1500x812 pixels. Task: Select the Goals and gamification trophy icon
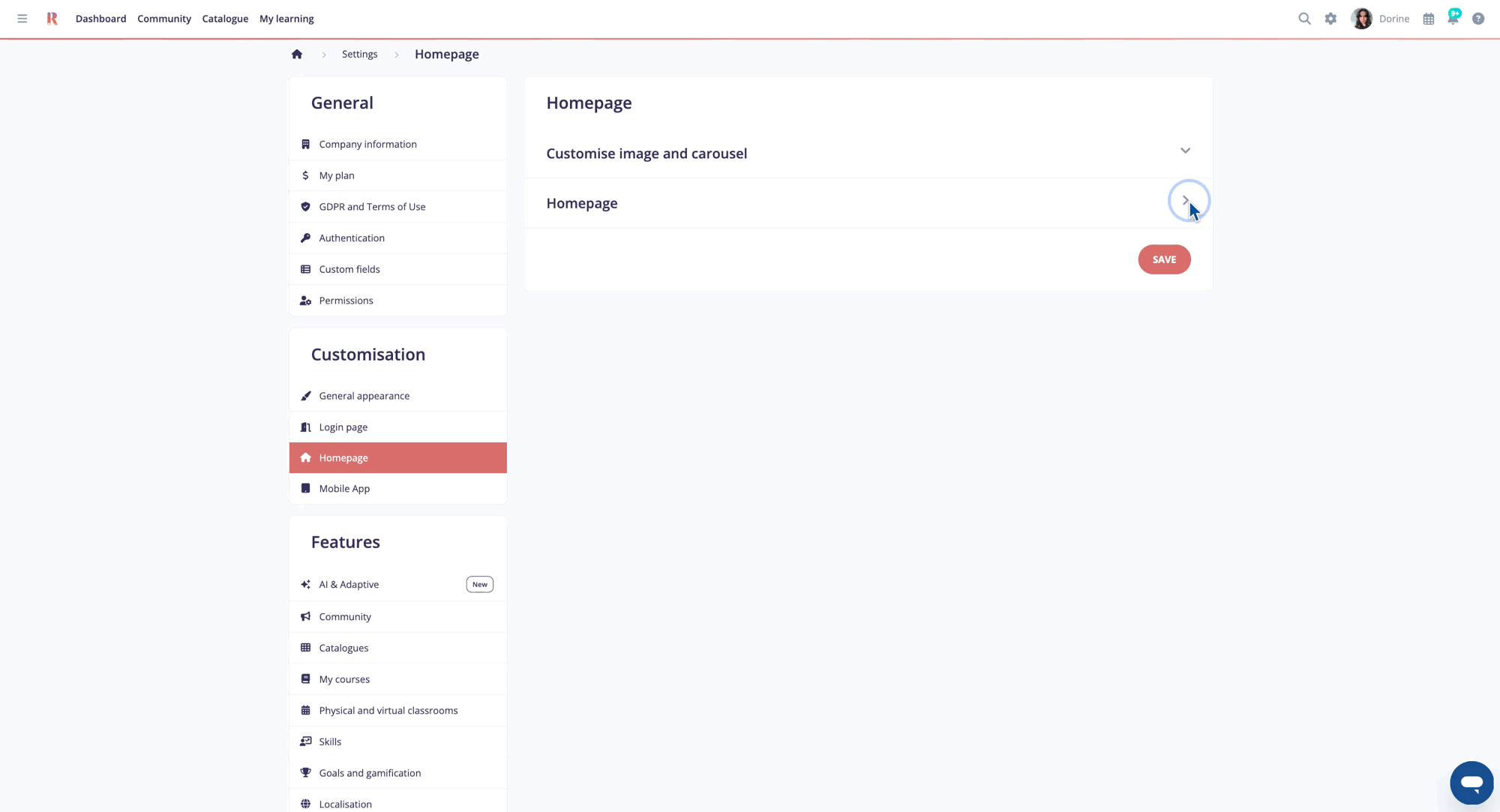click(x=305, y=772)
